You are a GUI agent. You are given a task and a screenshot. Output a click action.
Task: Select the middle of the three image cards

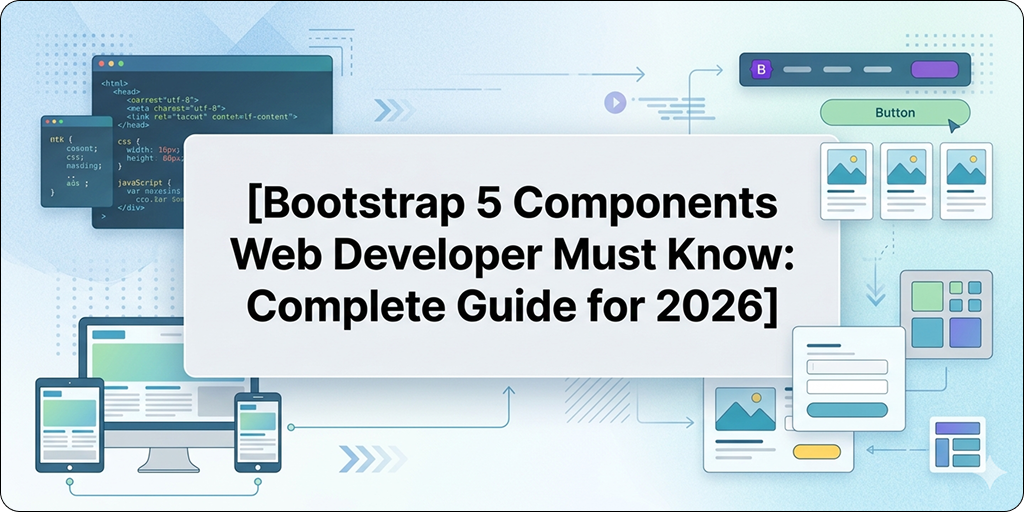coord(906,181)
